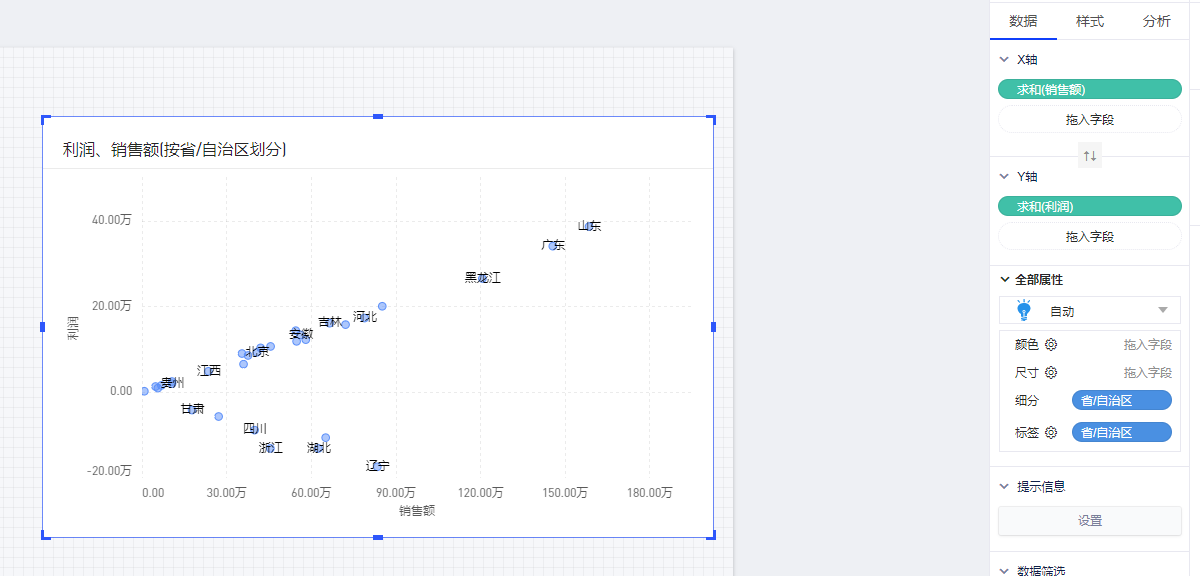Click the swap X and Y axes icon
The height and width of the screenshot is (576, 1200).
(1090, 156)
